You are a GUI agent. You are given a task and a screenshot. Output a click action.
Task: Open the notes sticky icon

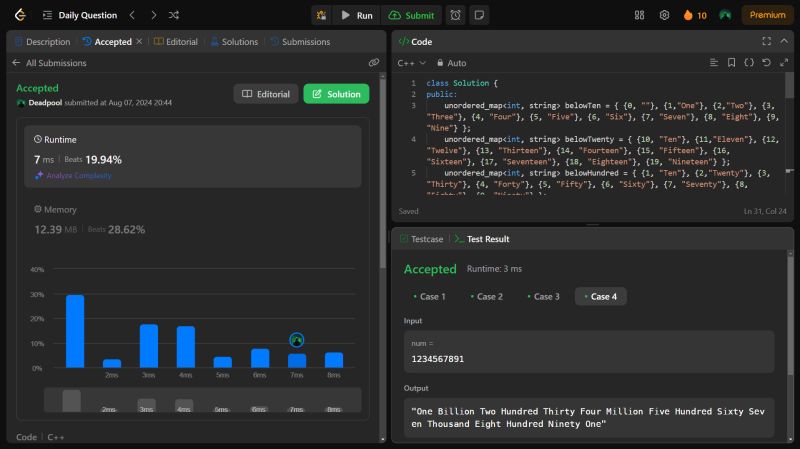tap(479, 15)
